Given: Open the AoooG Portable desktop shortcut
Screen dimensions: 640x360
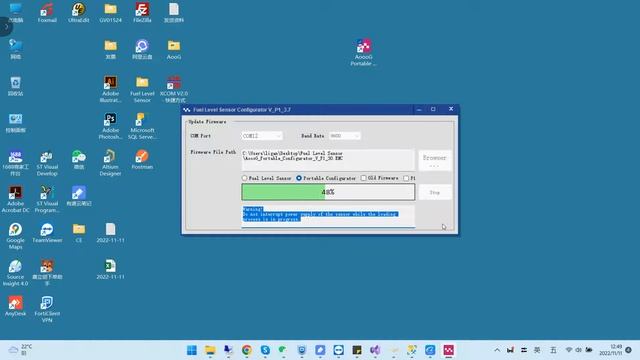Looking at the screenshot, I should [363, 52].
